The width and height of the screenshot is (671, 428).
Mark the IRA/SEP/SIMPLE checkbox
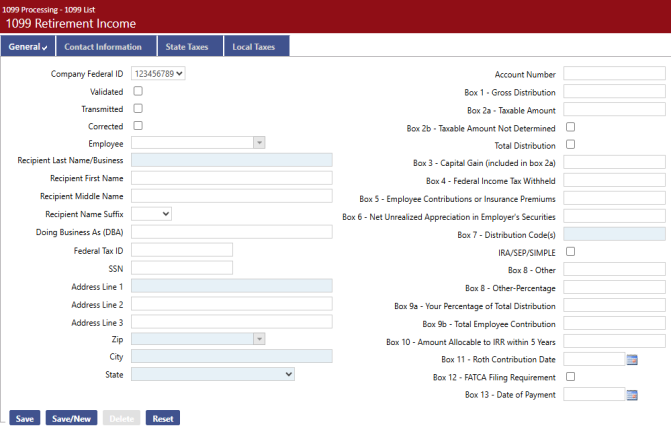(x=571, y=251)
